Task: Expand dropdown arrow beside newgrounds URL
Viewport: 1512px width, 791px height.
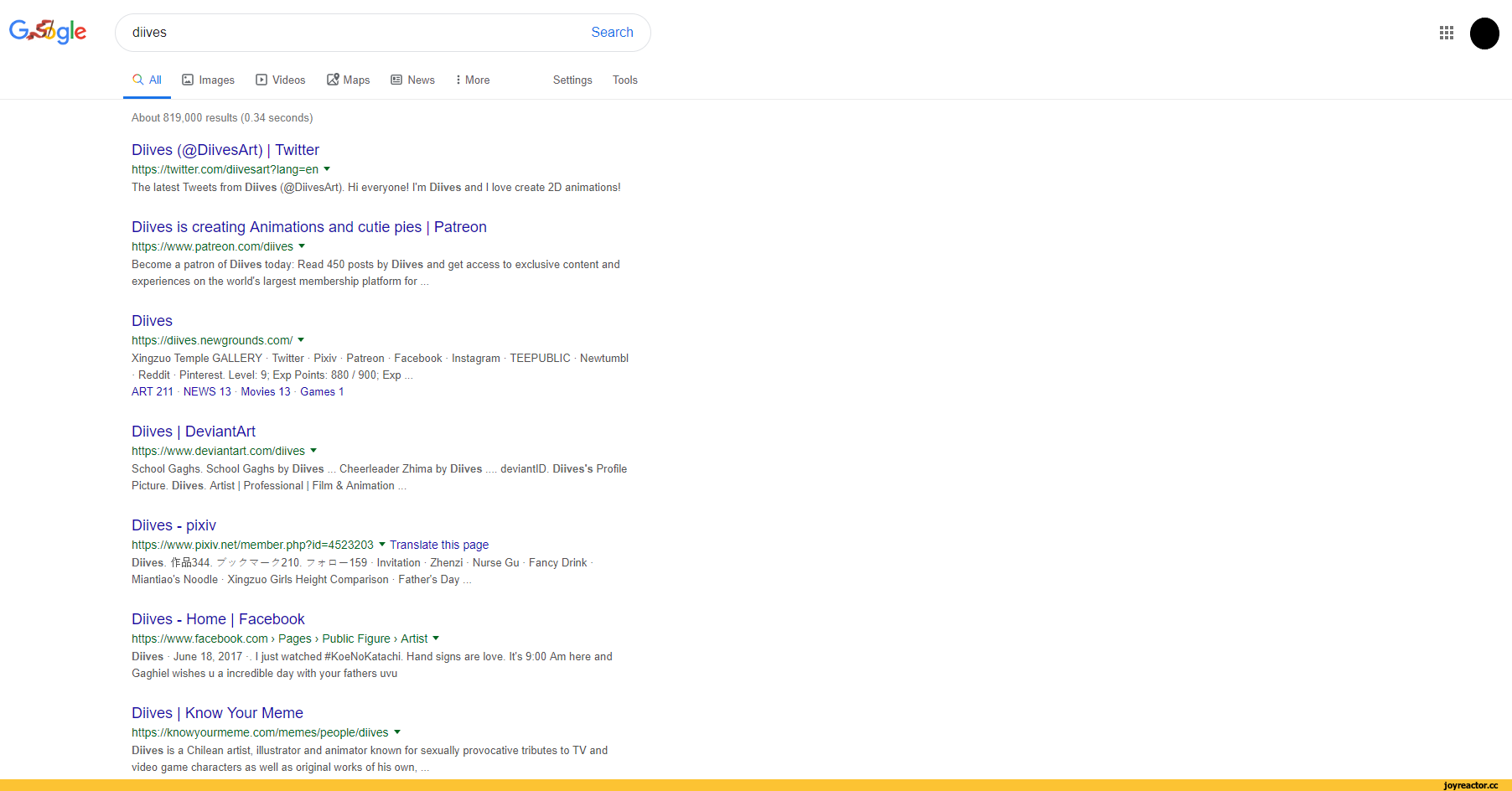Action: 301,340
